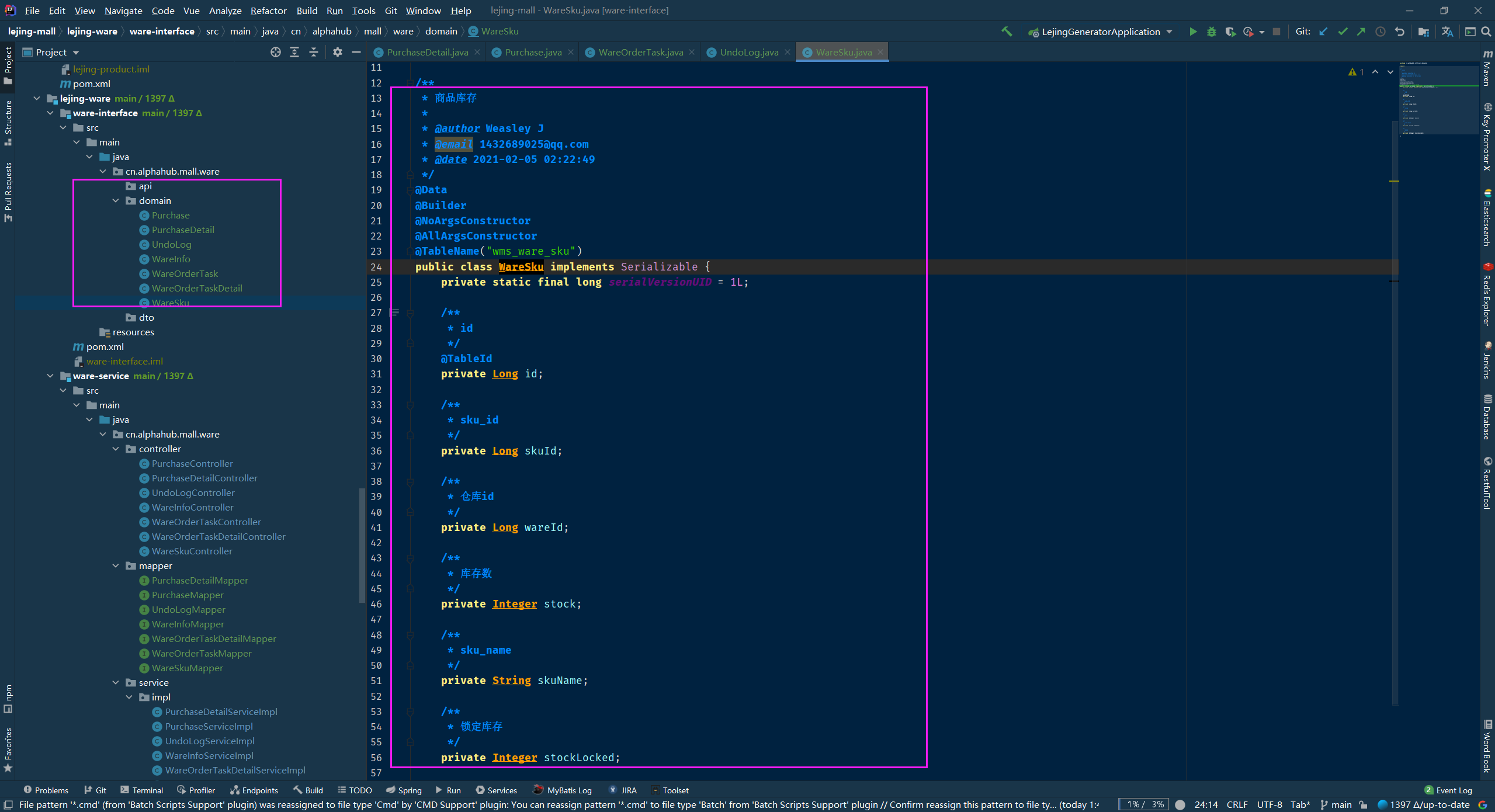The width and height of the screenshot is (1495, 812).
Task: Expand all items in Project panel
Action: (294, 52)
